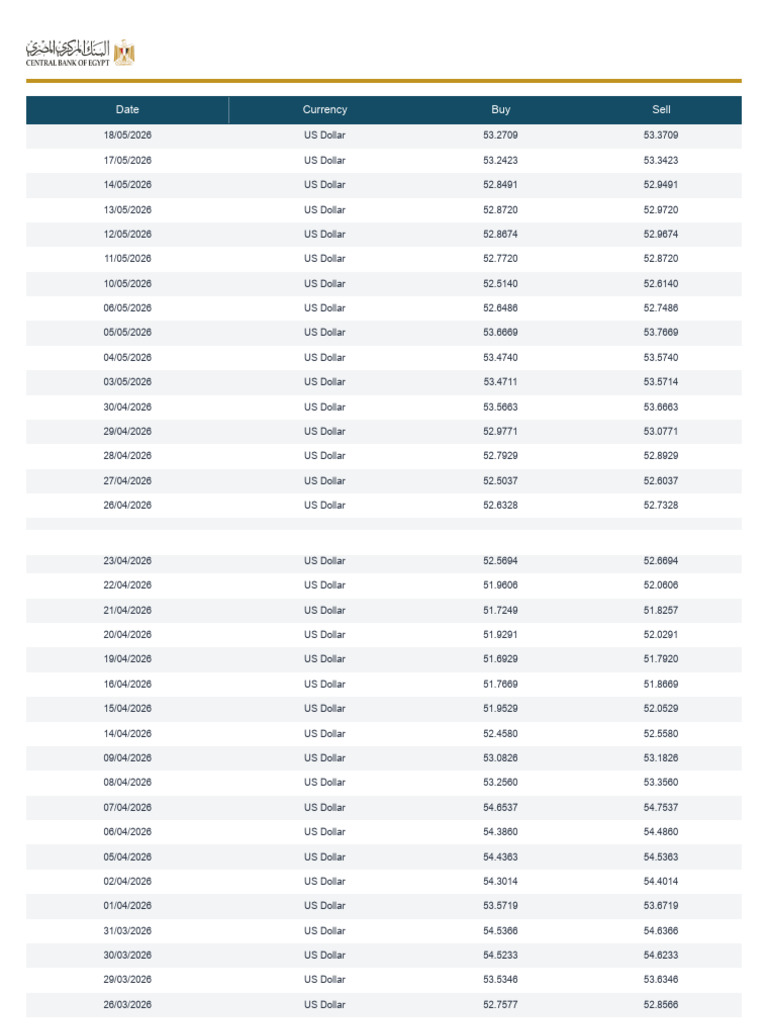
Task: Click the Buy column header
Action: click(x=501, y=110)
